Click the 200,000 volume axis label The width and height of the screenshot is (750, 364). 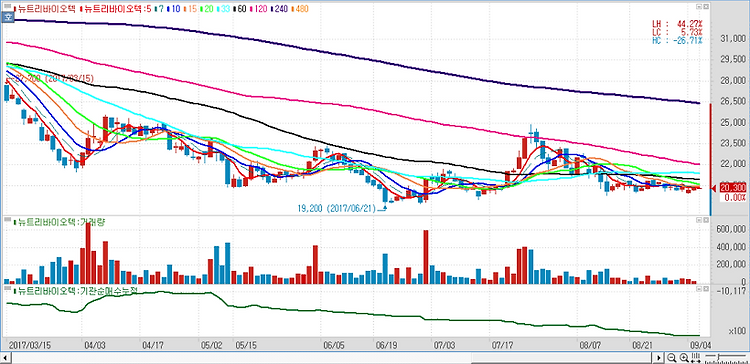point(730,265)
